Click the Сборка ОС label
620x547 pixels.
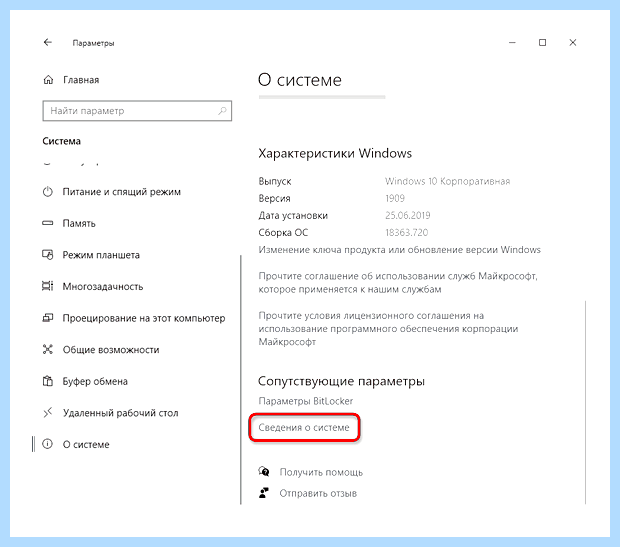coord(283,233)
